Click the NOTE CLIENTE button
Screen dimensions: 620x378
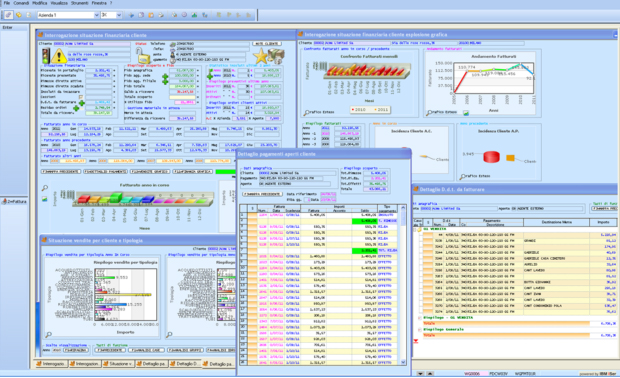[267, 43]
